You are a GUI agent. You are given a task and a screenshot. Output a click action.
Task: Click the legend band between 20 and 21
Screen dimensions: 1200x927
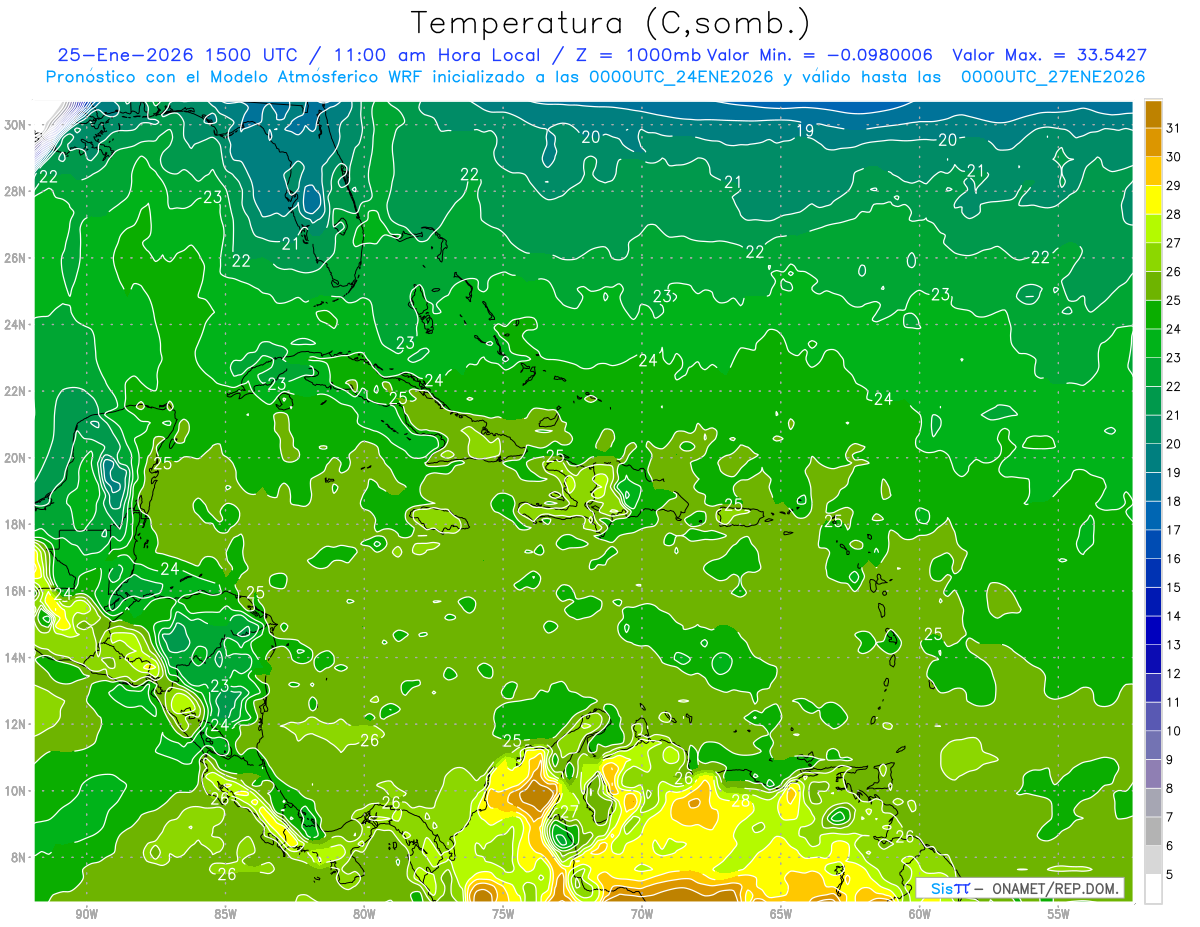1153,429
